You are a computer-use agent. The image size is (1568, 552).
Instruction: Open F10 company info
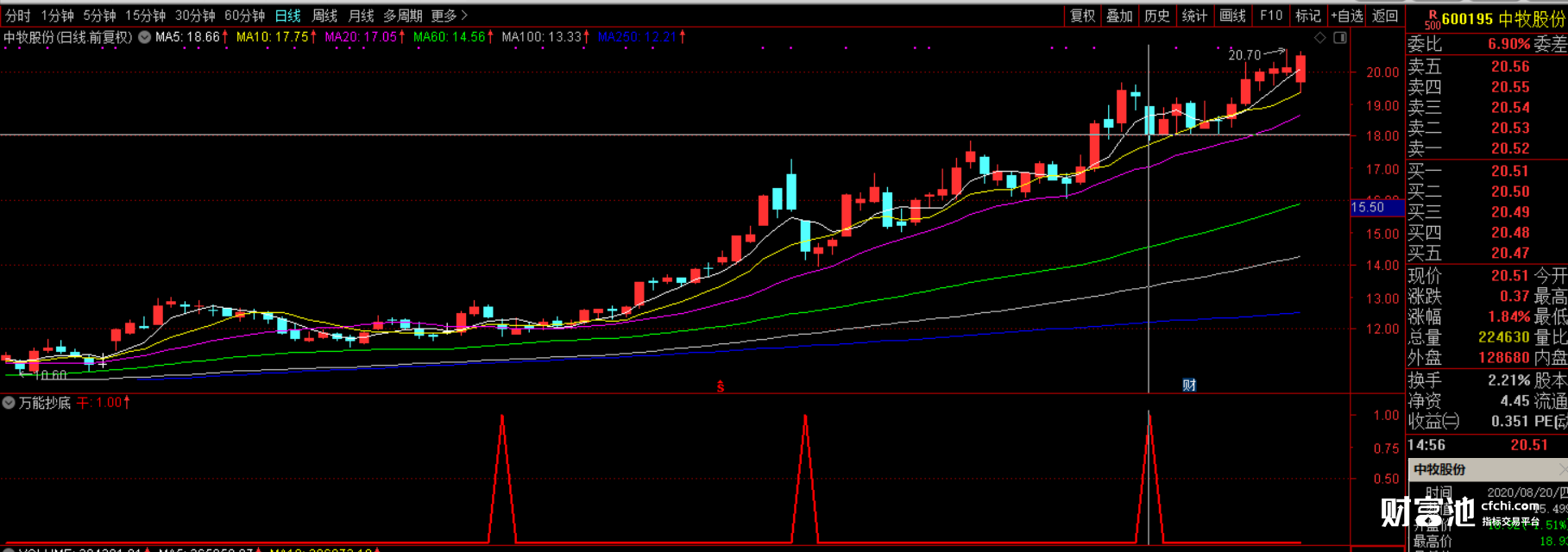tap(1271, 16)
